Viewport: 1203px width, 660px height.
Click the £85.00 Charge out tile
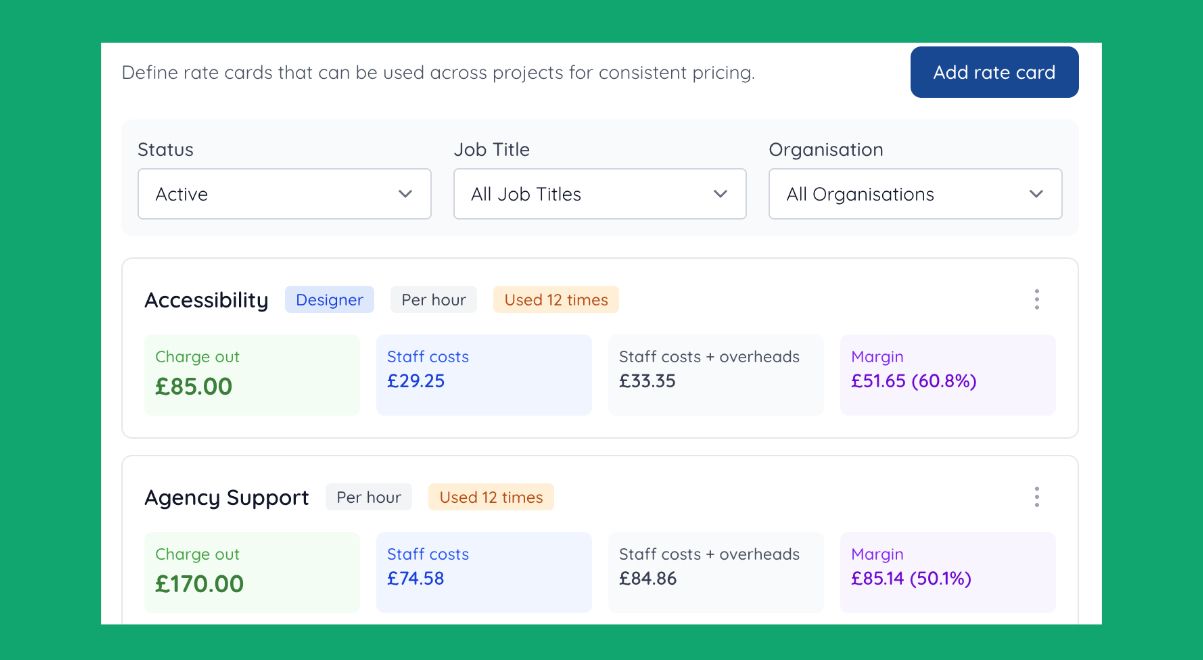tap(251, 374)
